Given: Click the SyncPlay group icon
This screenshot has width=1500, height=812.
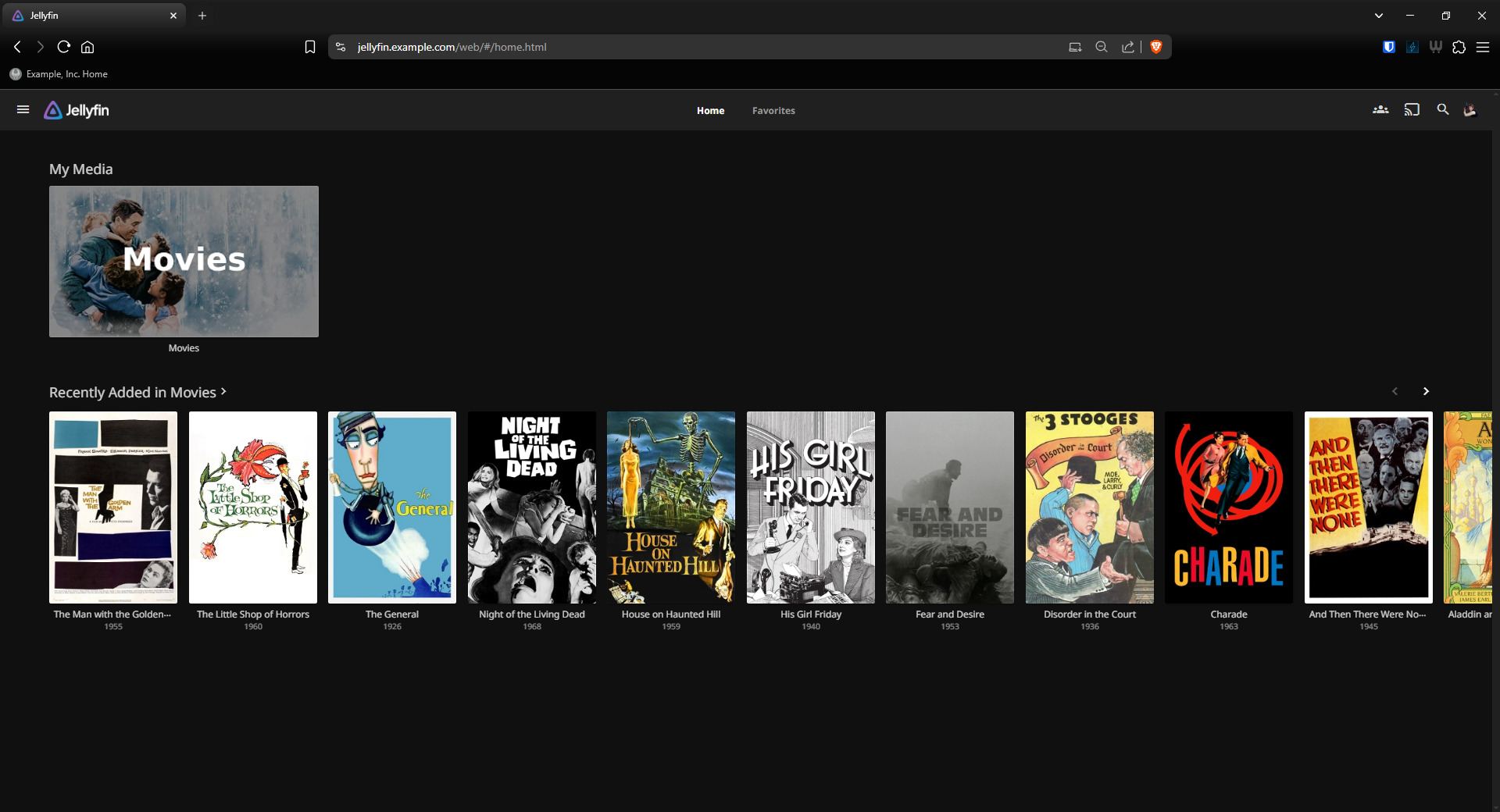Looking at the screenshot, I should [x=1380, y=110].
